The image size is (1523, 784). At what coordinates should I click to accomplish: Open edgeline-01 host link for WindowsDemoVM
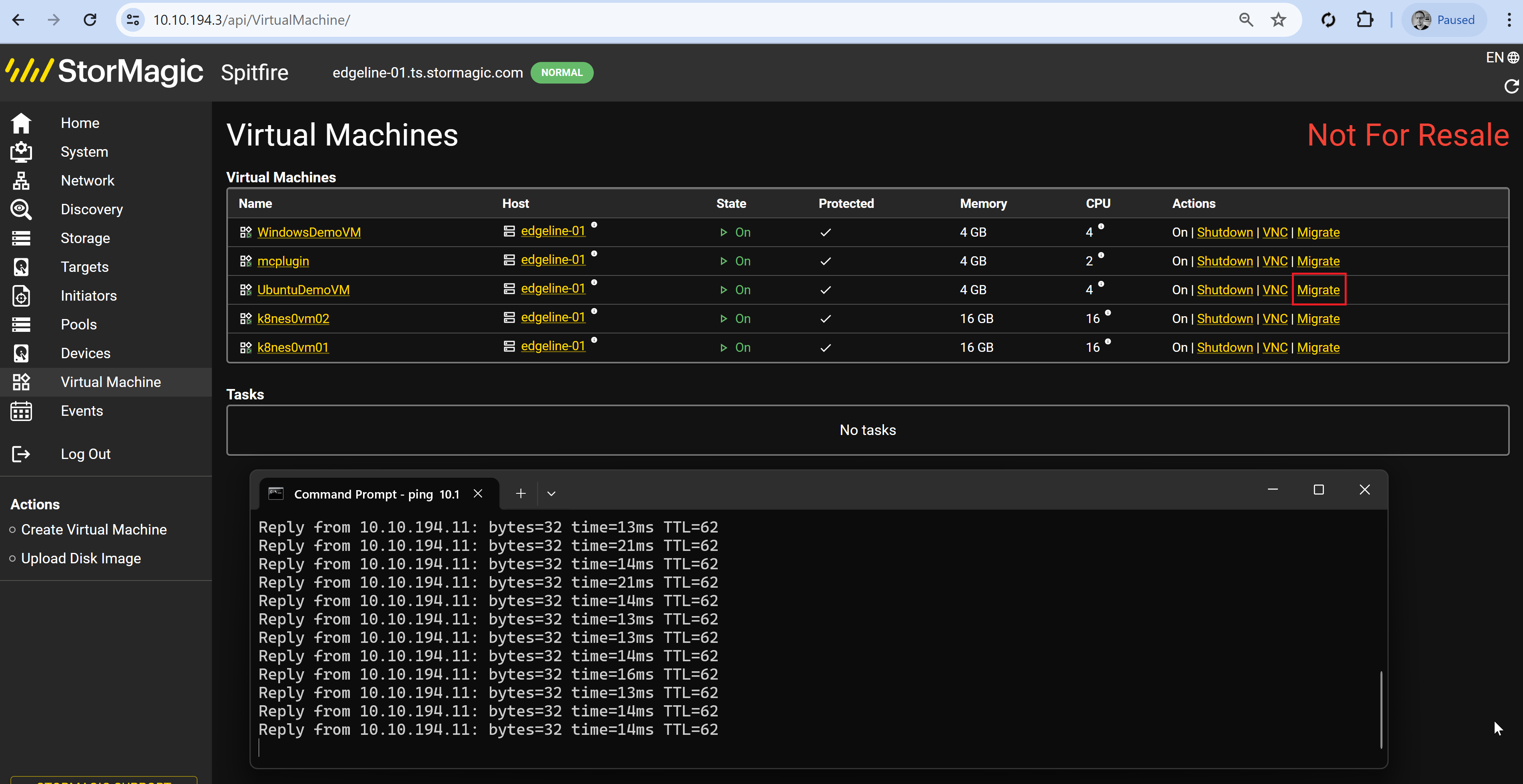(x=553, y=231)
